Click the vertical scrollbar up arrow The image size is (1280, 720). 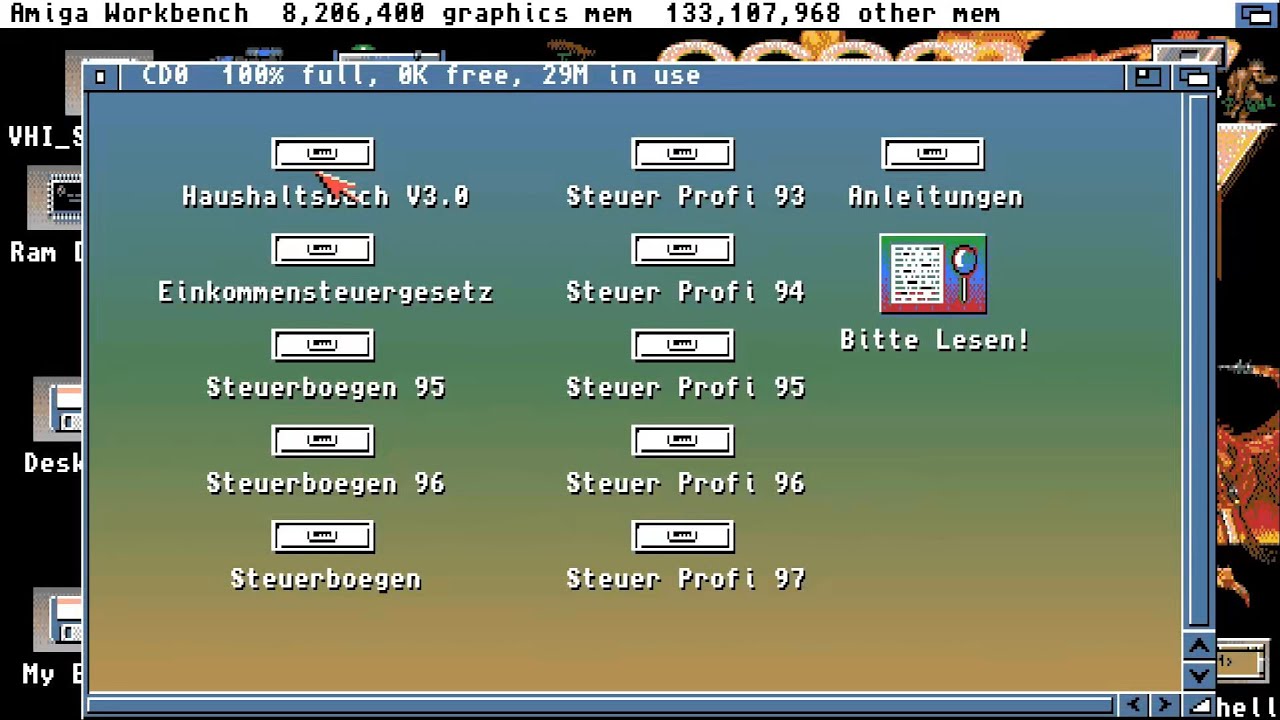[x=1199, y=646]
